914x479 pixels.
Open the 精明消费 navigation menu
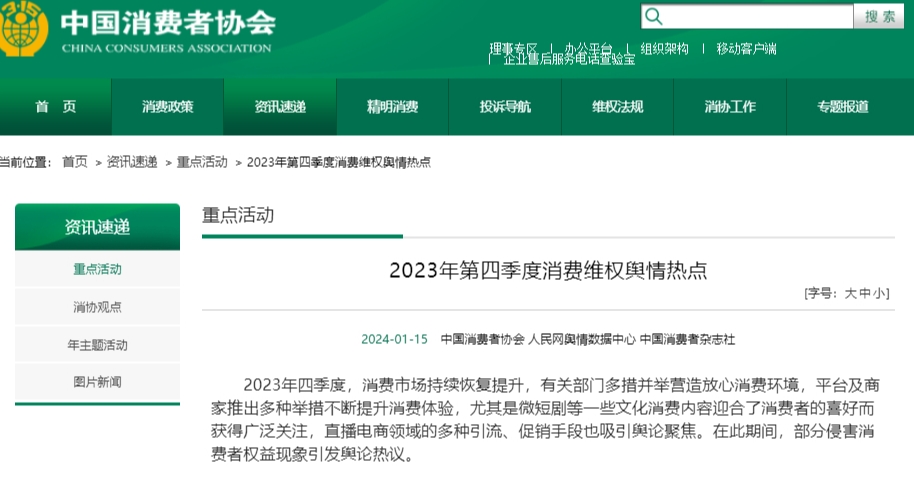point(392,107)
